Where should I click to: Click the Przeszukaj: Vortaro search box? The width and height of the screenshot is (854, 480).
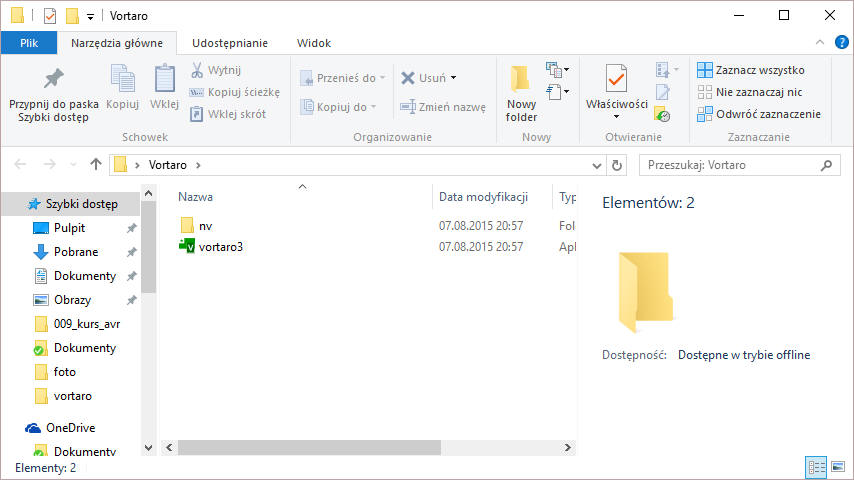coord(730,165)
